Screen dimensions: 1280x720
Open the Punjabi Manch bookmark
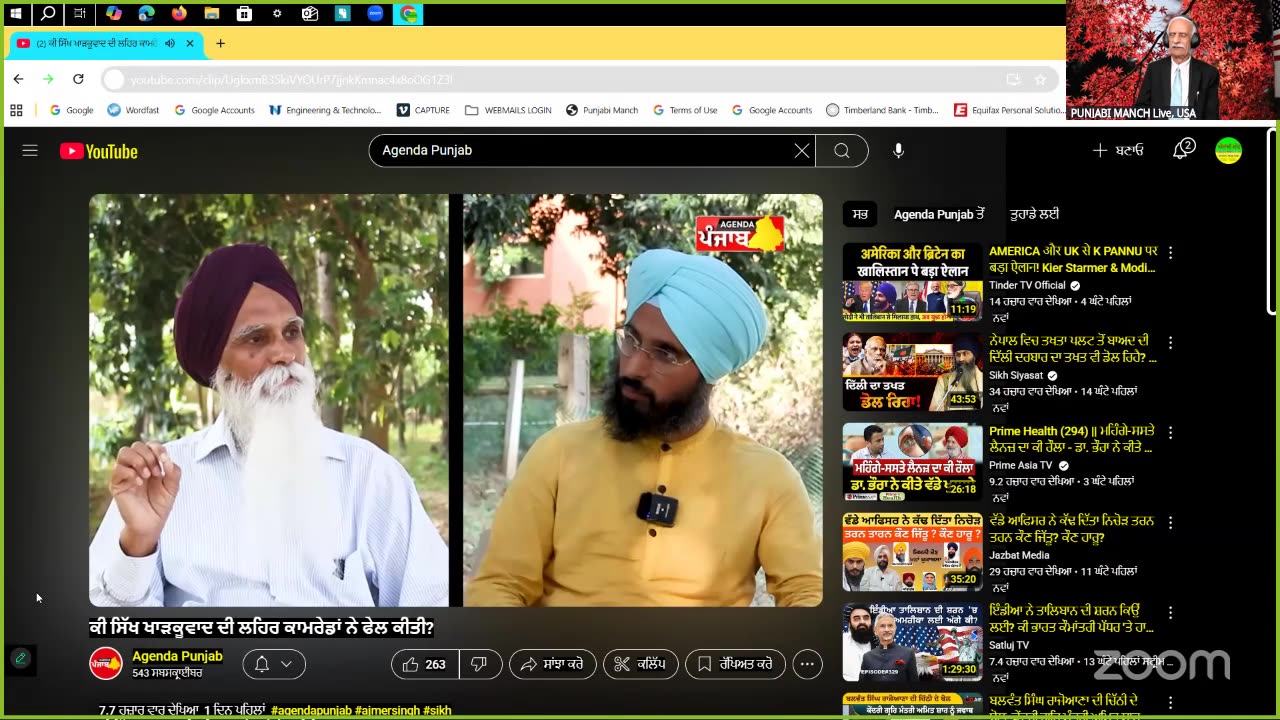coord(602,110)
